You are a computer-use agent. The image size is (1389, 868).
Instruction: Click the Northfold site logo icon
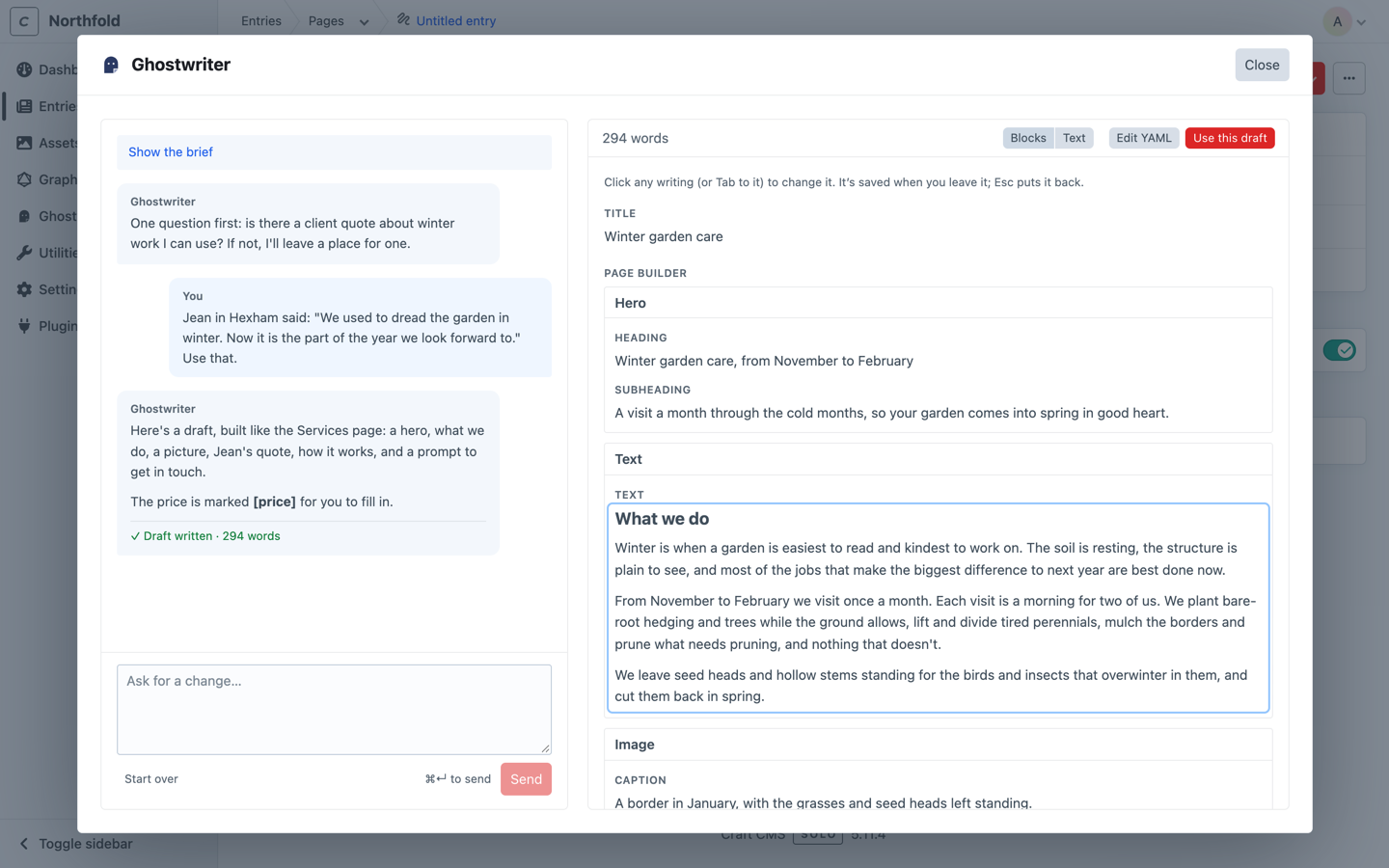coord(24,20)
